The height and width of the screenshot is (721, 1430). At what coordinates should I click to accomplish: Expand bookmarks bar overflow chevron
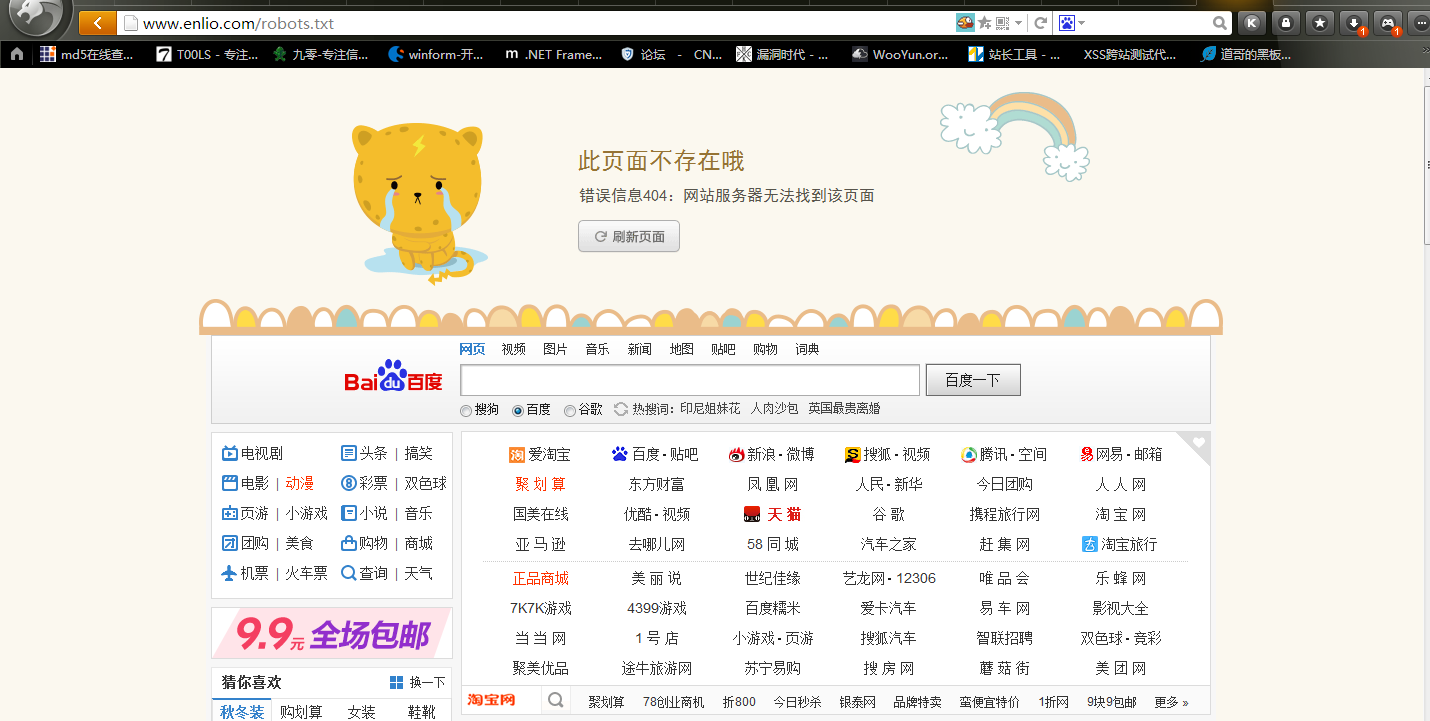pos(1424,50)
